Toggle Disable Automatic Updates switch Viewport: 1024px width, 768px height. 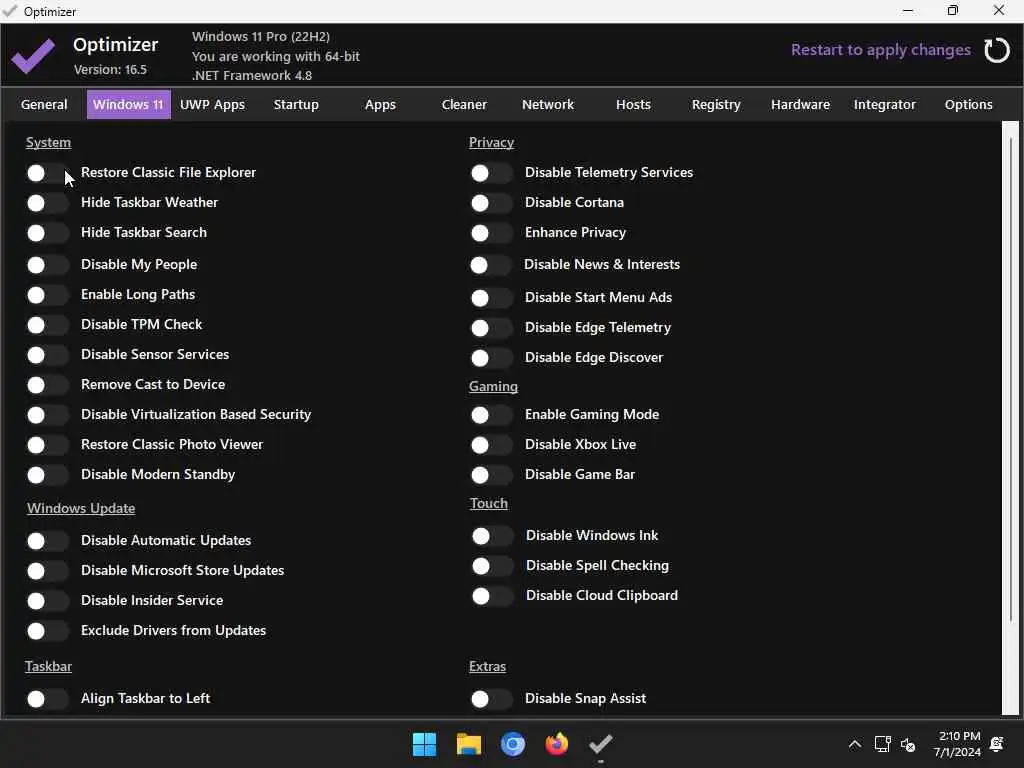47,541
